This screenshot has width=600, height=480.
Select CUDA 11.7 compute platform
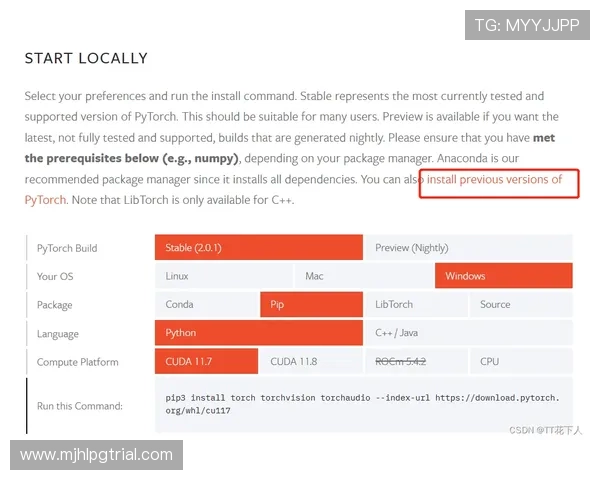206,362
